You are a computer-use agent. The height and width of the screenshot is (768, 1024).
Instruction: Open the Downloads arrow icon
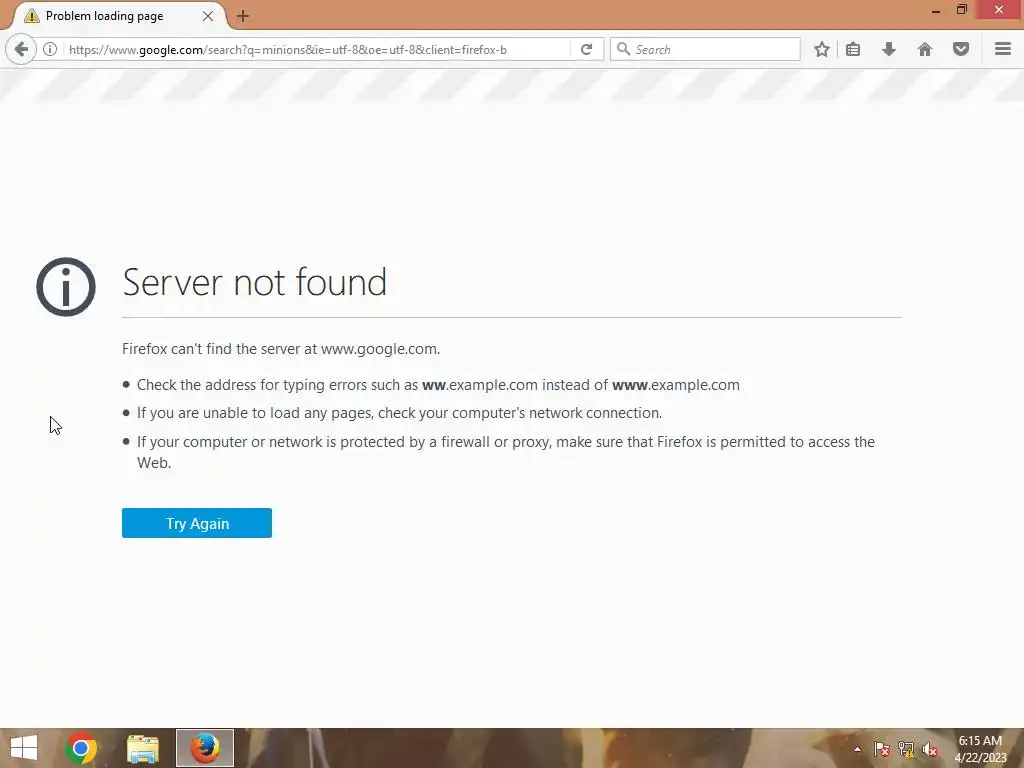coord(889,50)
